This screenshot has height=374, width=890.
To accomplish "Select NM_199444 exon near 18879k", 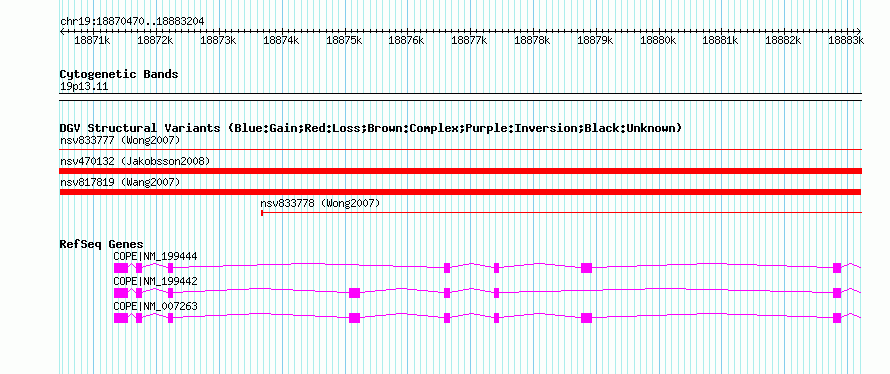I will point(587,268).
